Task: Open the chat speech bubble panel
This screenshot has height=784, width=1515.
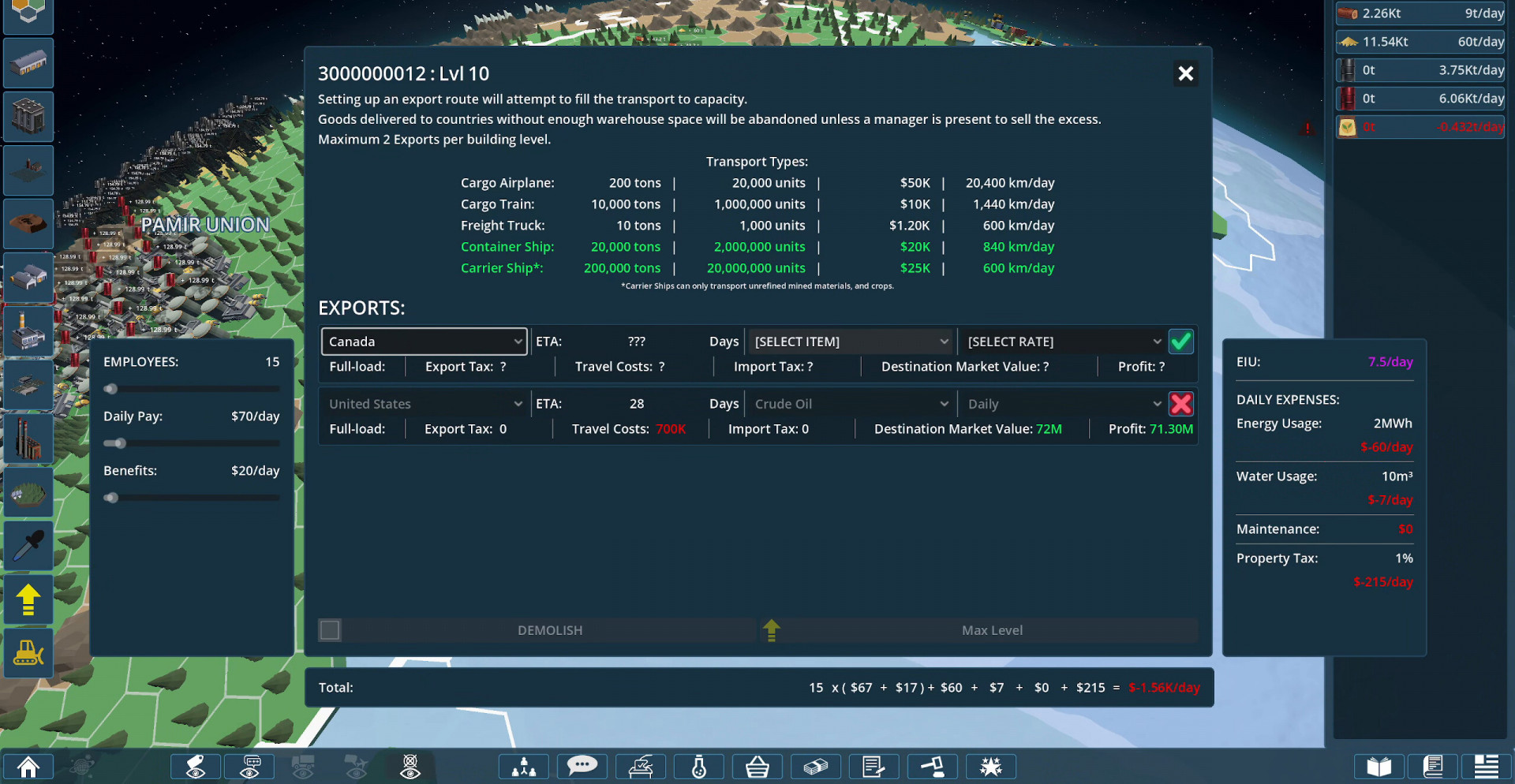Action: pos(582,767)
